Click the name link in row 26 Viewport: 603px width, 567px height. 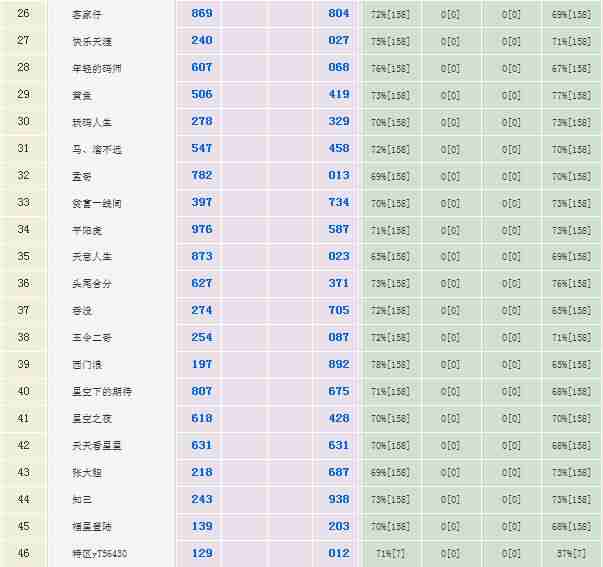click(88, 15)
